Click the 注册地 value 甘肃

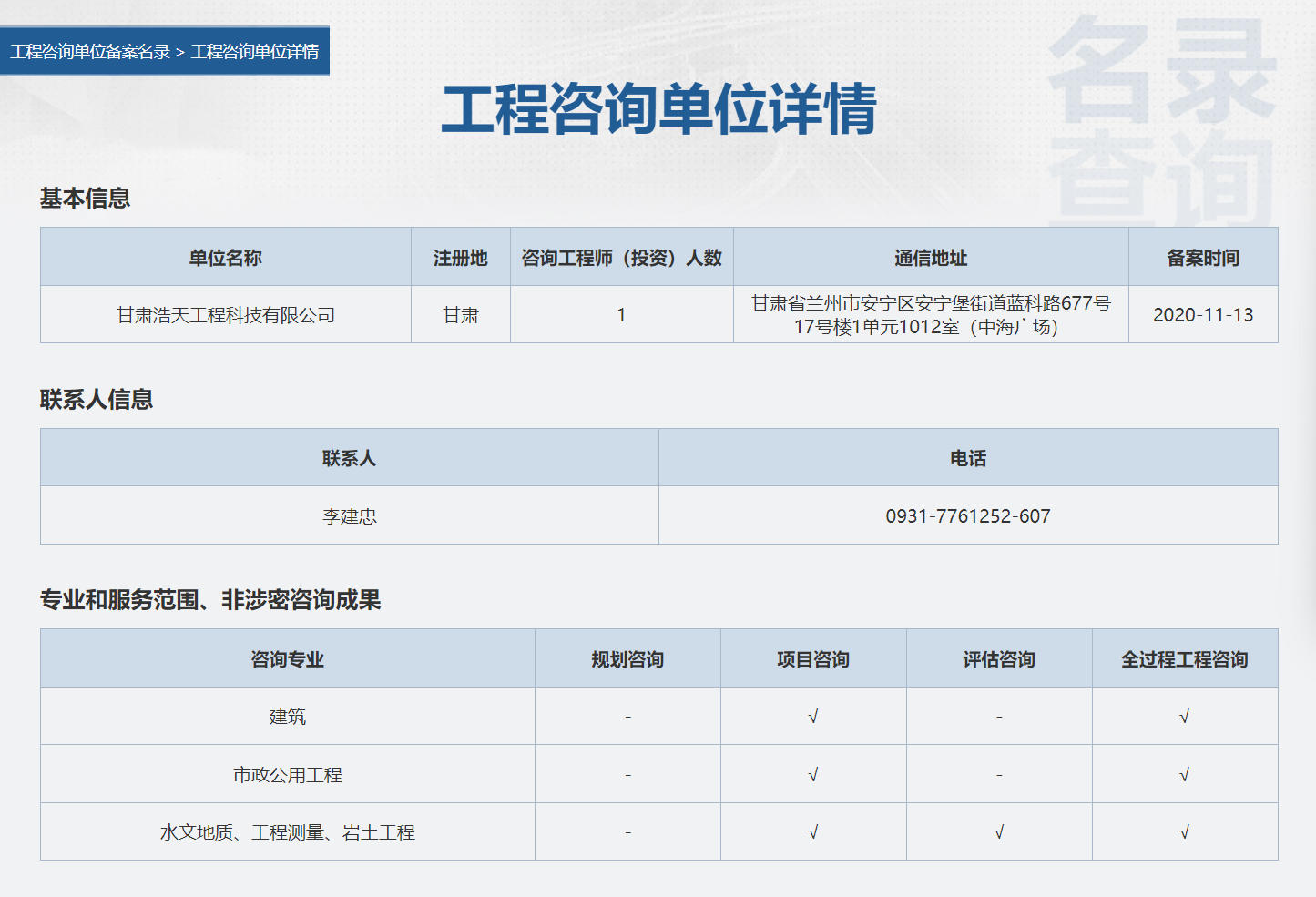point(460,314)
